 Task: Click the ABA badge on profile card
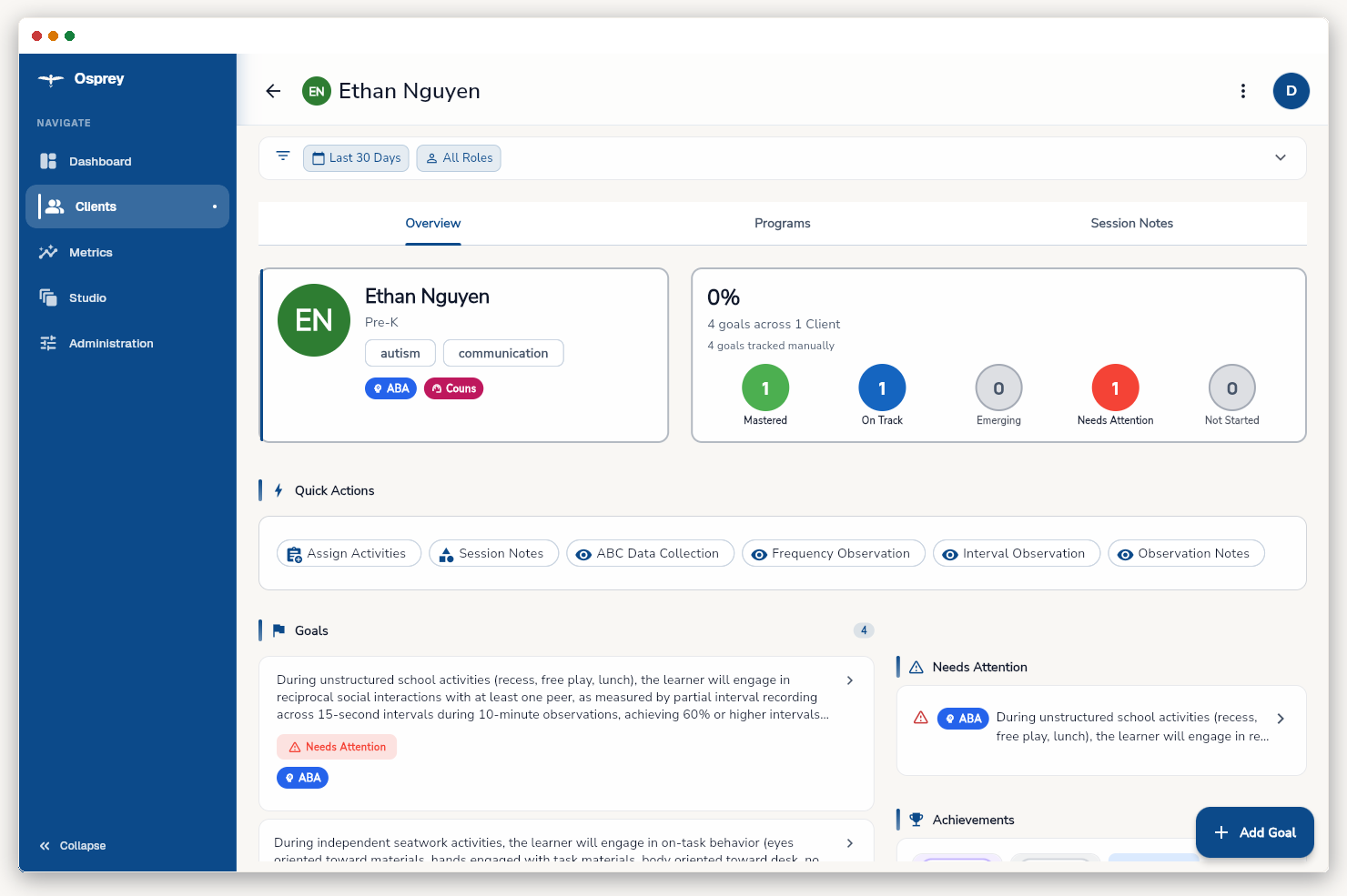pos(390,388)
